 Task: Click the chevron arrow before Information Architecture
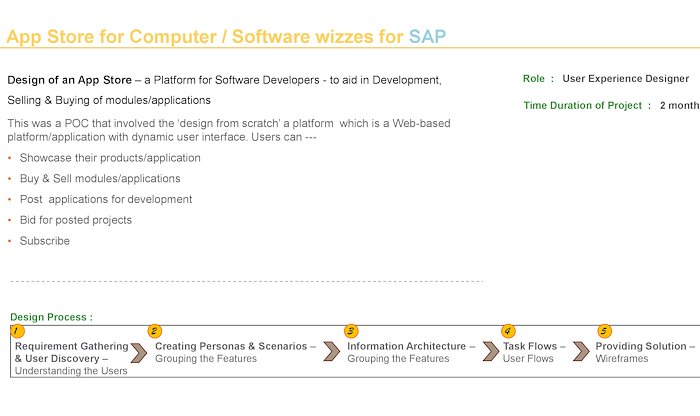pos(332,351)
